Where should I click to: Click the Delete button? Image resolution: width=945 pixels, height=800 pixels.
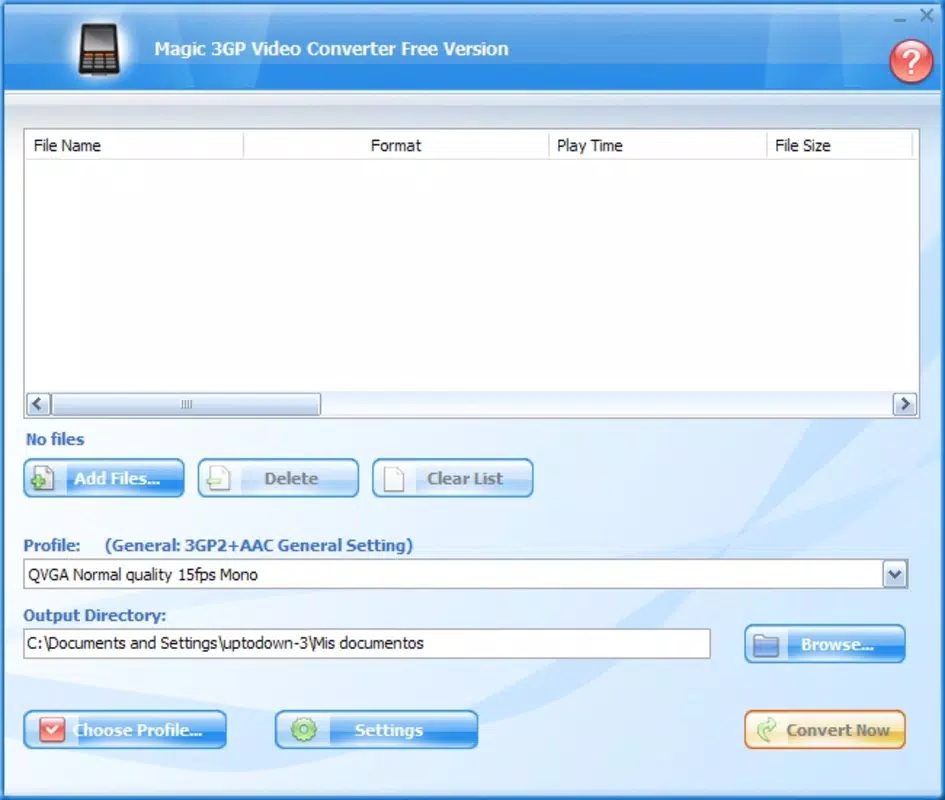pos(278,478)
